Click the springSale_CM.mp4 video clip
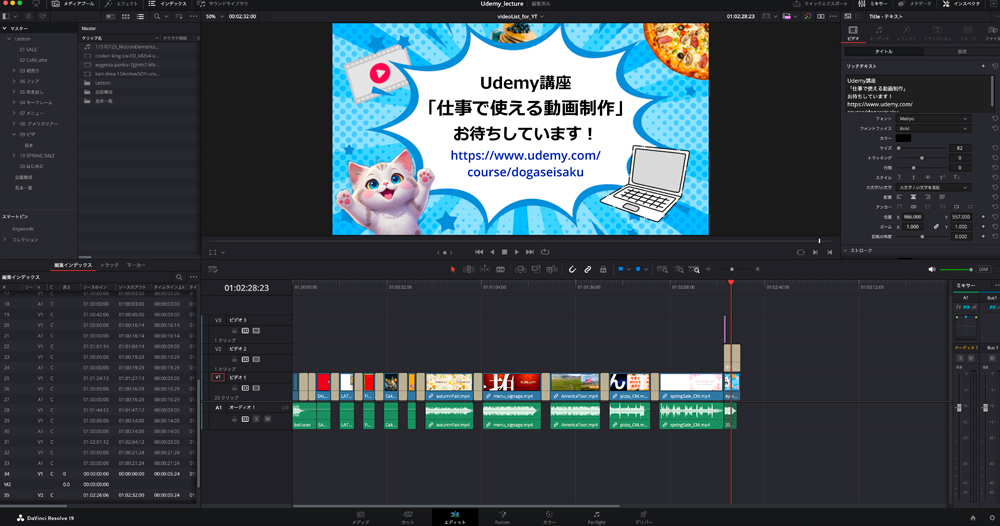 691,383
